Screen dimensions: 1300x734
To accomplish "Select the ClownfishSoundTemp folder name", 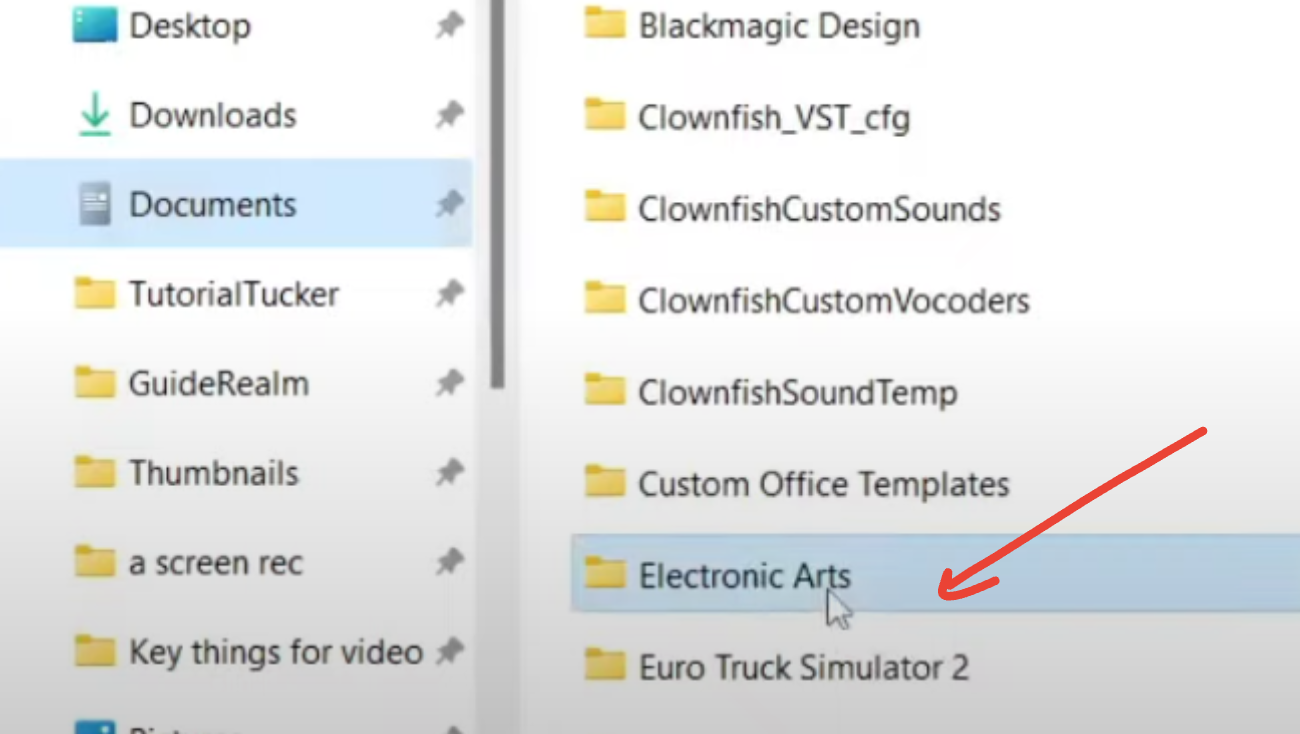I will (x=797, y=392).
